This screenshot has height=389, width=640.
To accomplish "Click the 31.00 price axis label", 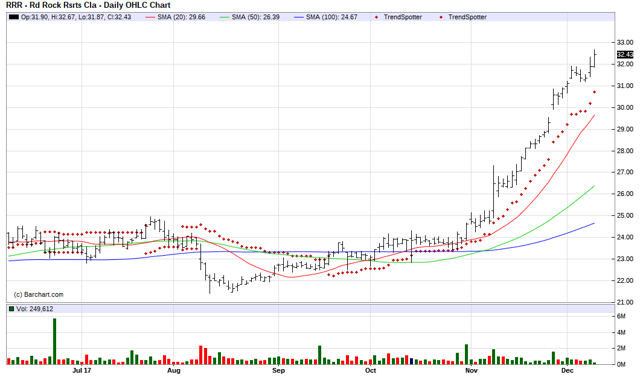I will pyautogui.click(x=625, y=86).
